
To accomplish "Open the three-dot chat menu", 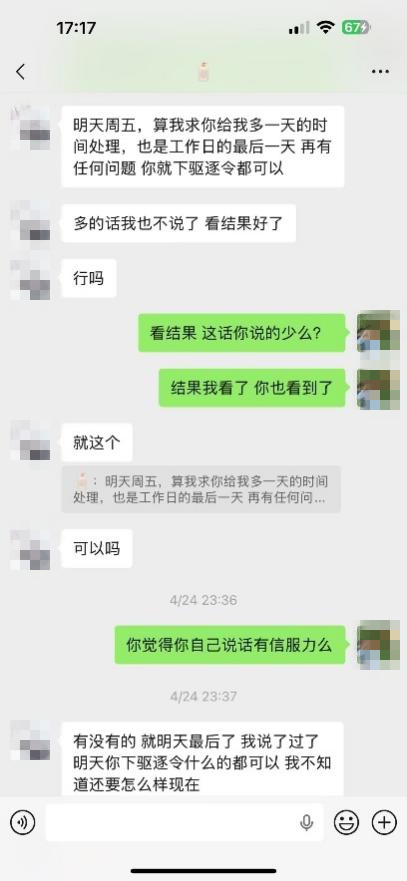I will 380,72.
